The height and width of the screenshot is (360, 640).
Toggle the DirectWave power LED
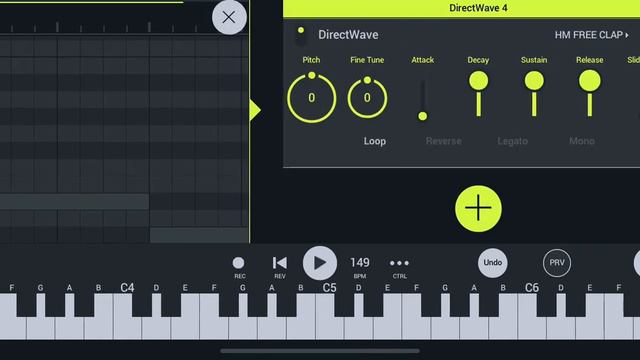(x=301, y=30)
